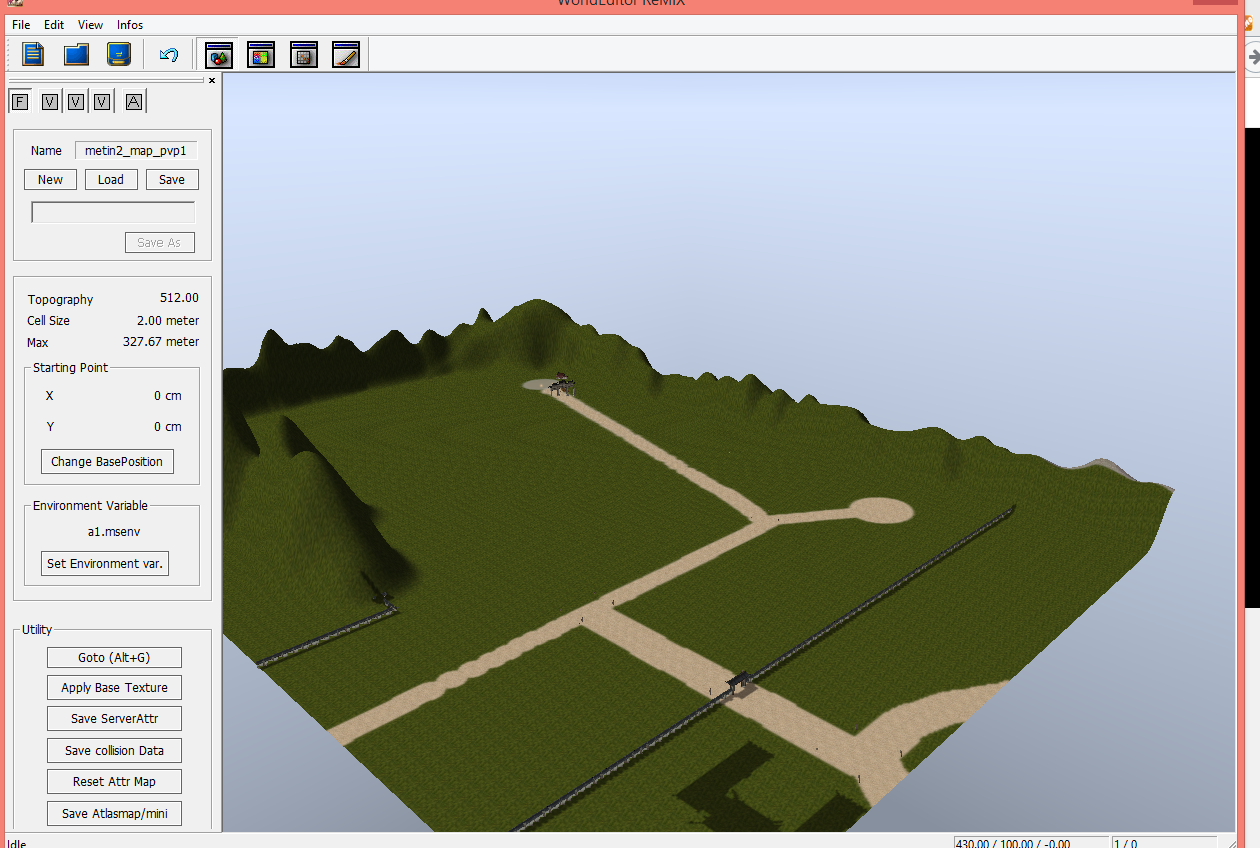Toggle the attribute grid window icon
The image size is (1260, 848).
[303, 54]
